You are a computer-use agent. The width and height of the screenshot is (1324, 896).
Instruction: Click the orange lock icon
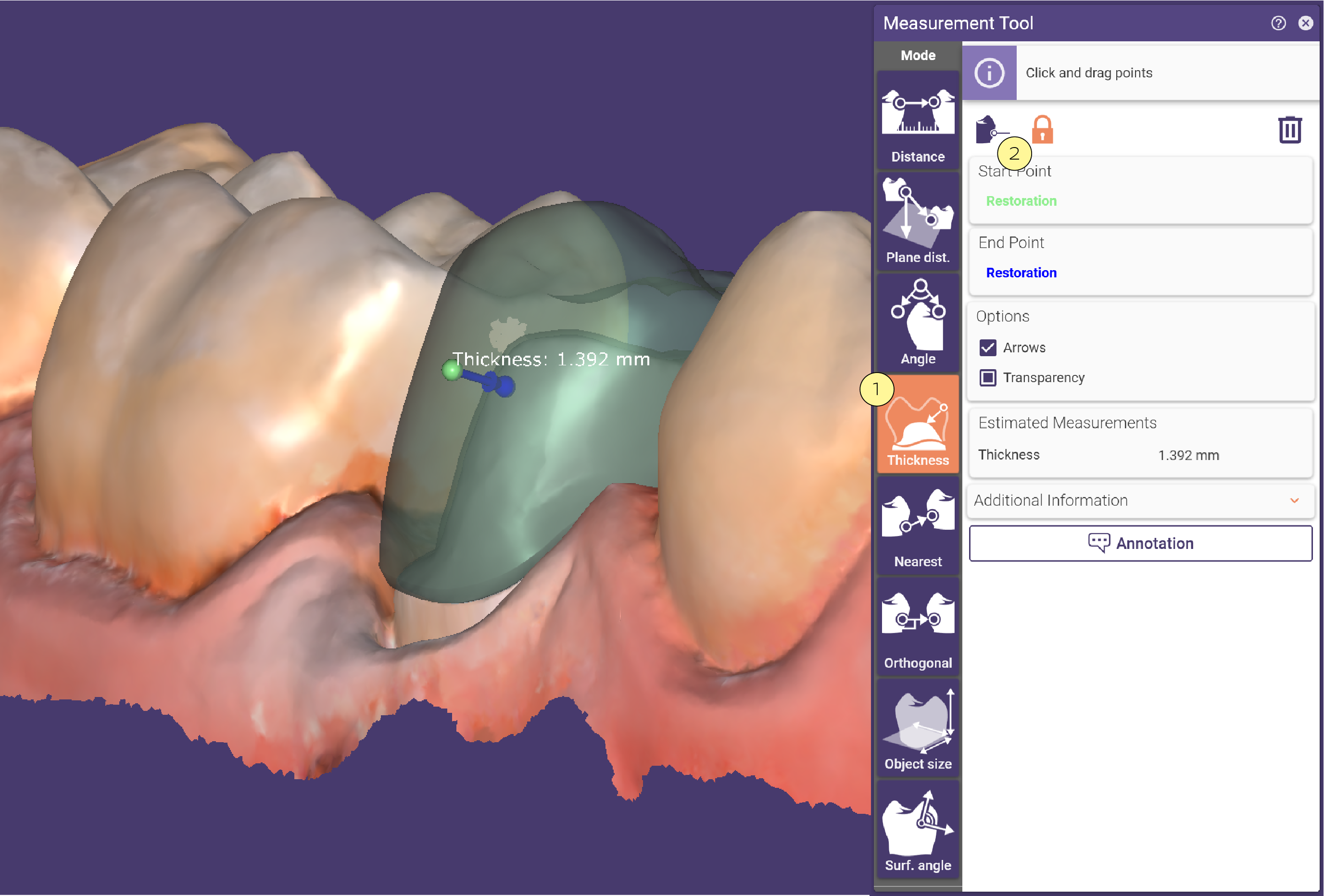1043,130
